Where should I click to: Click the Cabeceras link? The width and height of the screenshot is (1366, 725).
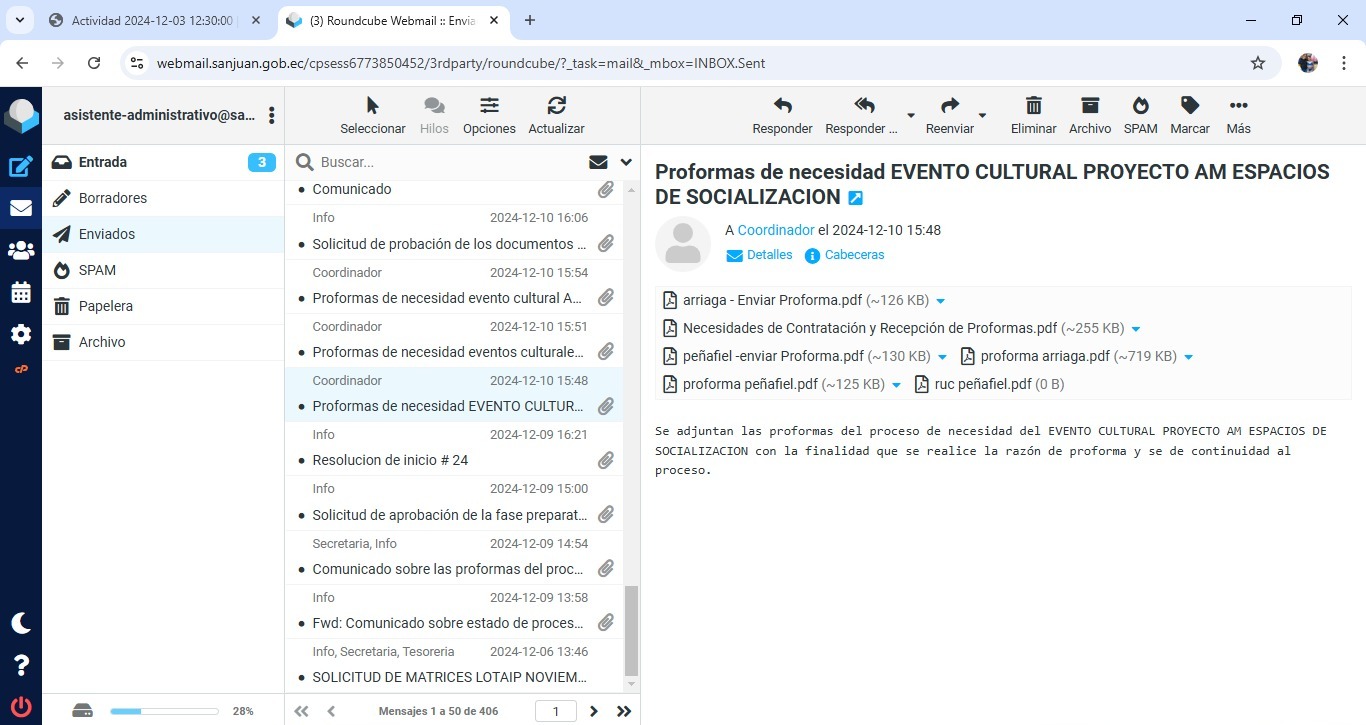pos(854,255)
